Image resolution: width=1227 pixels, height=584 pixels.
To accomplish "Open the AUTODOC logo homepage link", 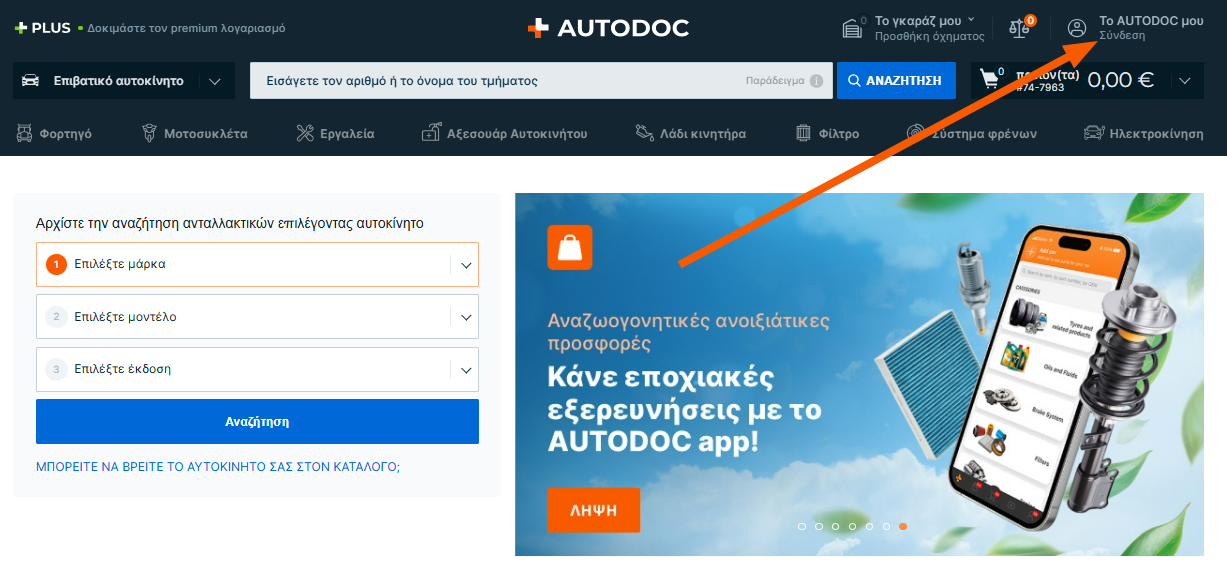I will (608, 28).
